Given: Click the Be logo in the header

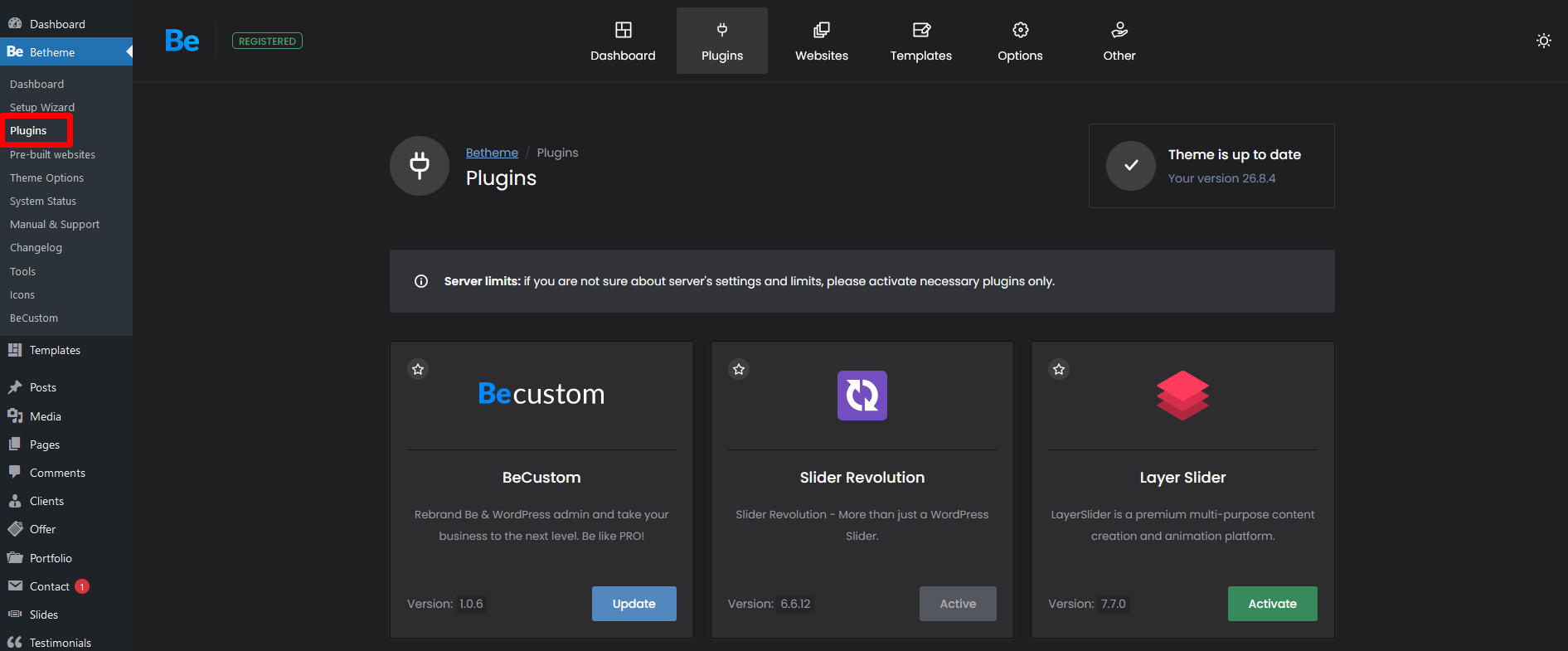Looking at the screenshot, I should coord(182,41).
